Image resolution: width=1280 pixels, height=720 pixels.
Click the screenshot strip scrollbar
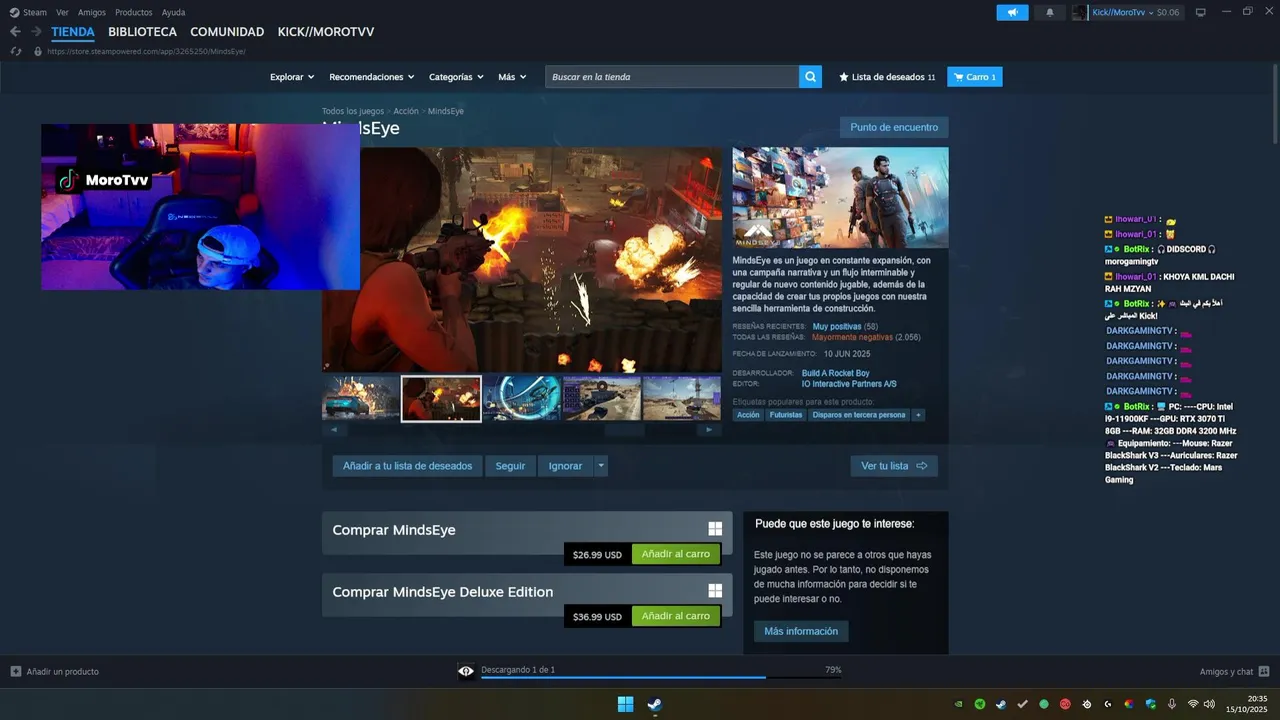click(x=624, y=430)
